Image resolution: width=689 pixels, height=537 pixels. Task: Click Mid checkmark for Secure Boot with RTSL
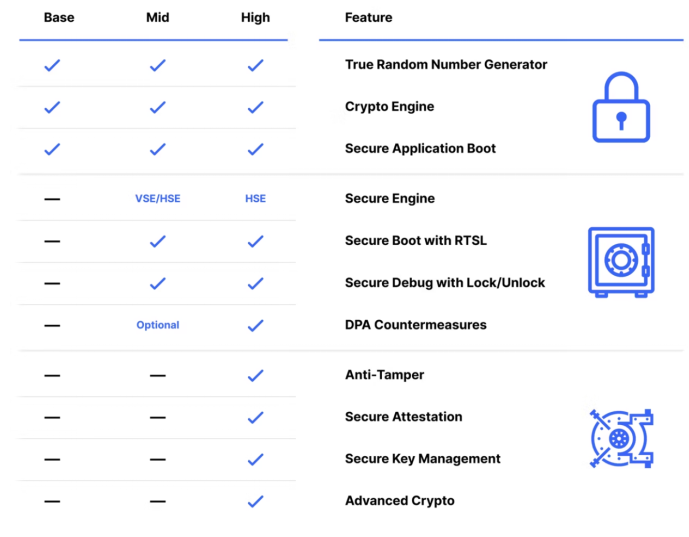pyautogui.click(x=157, y=241)
